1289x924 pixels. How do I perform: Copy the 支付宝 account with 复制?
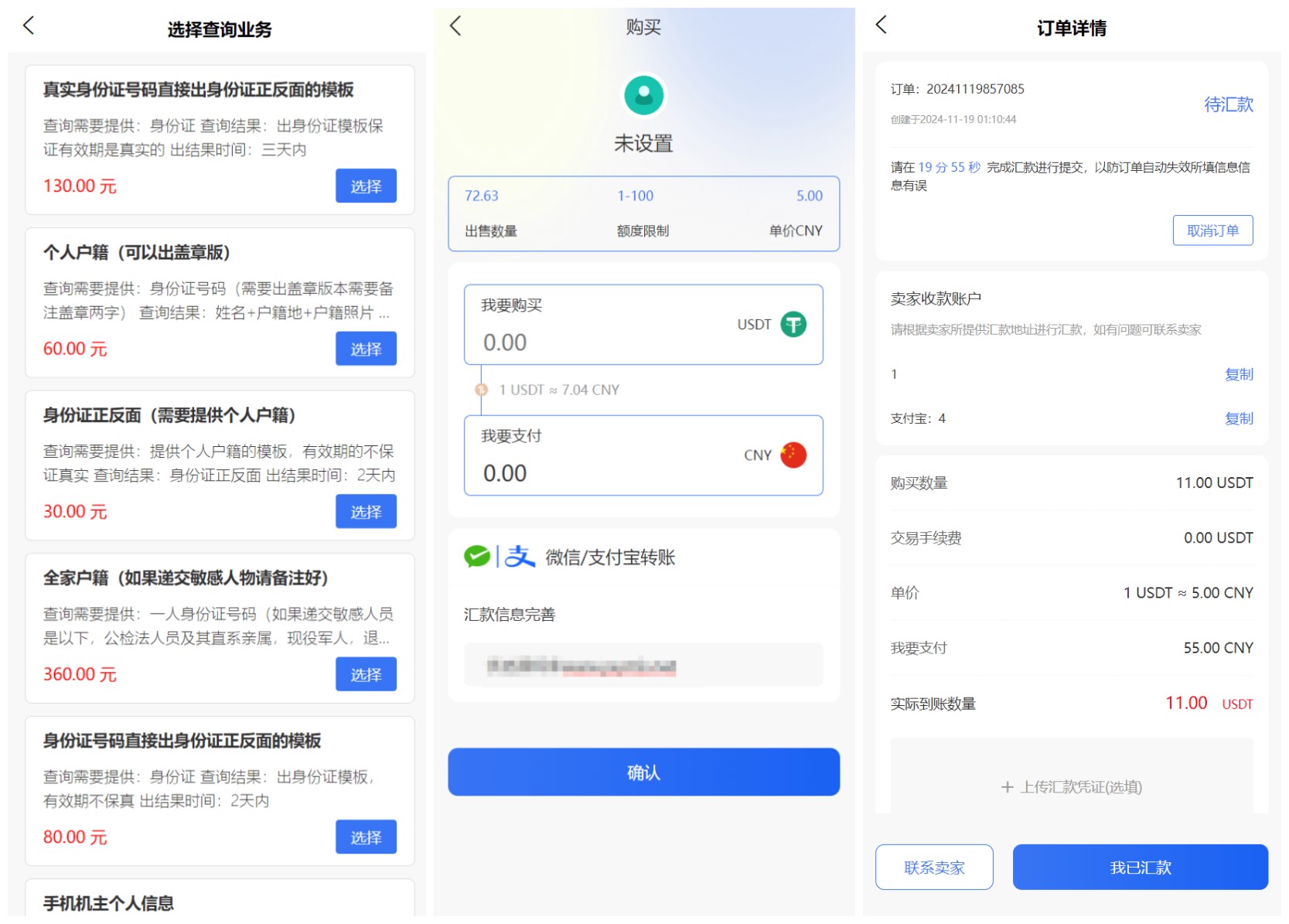(1238, 418)
